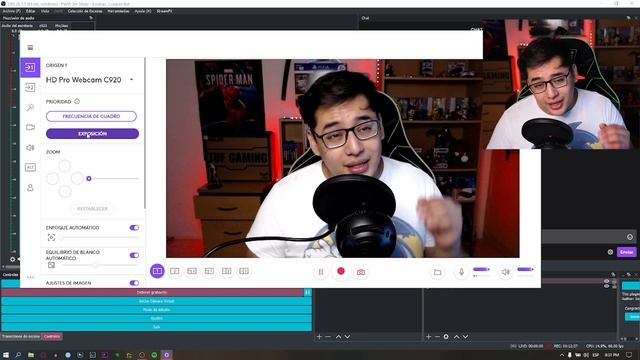
Task: Open the key-shaped tools sidebar icon
Action: (30, 107)
